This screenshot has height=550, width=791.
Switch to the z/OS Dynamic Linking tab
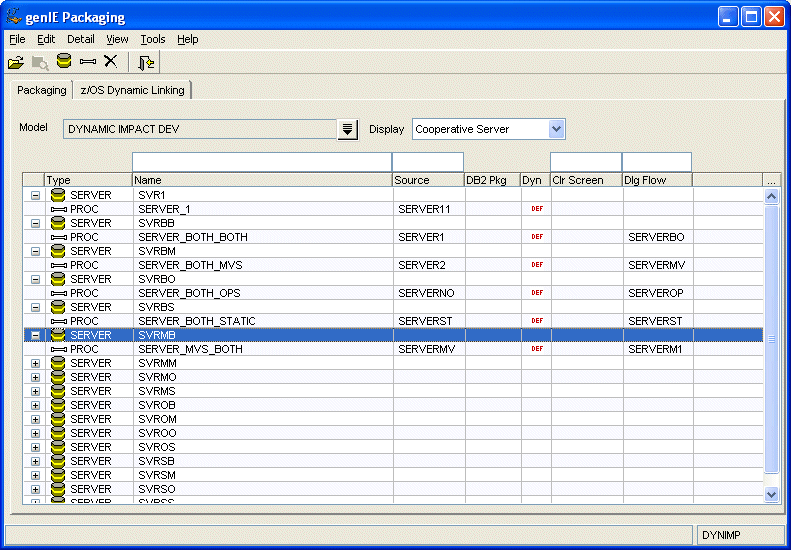click(132, 90)
